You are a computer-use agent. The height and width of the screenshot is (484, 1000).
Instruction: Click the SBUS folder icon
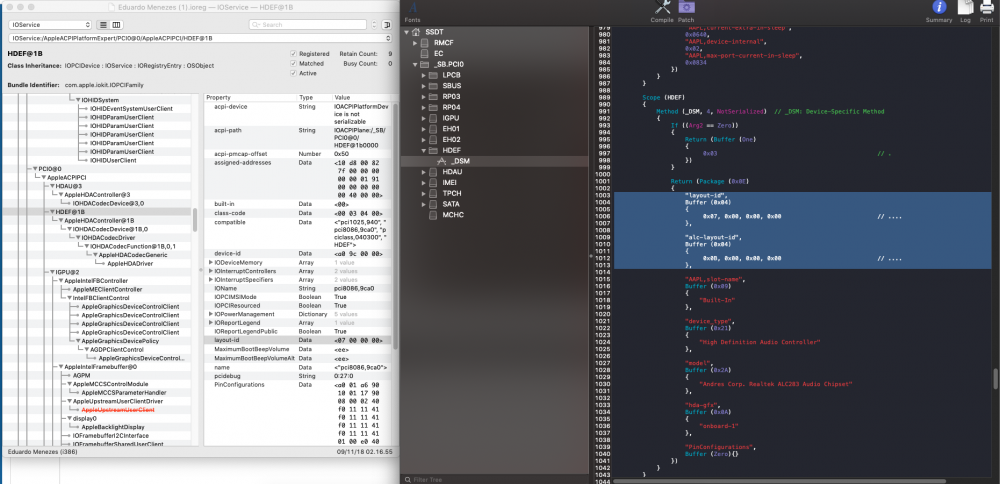pos(433,86)
